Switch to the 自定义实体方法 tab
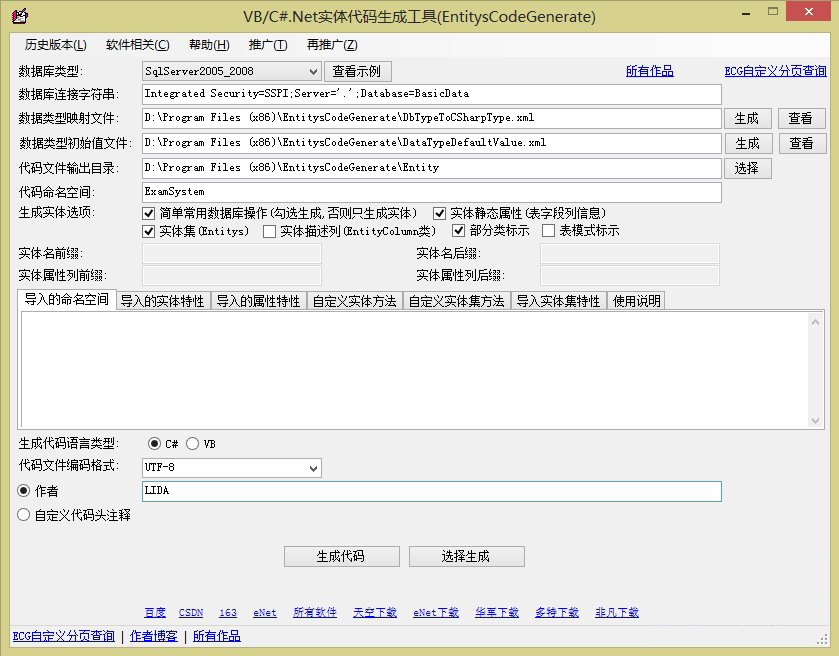Screen dimensions: 839x656 click(354, 301)
